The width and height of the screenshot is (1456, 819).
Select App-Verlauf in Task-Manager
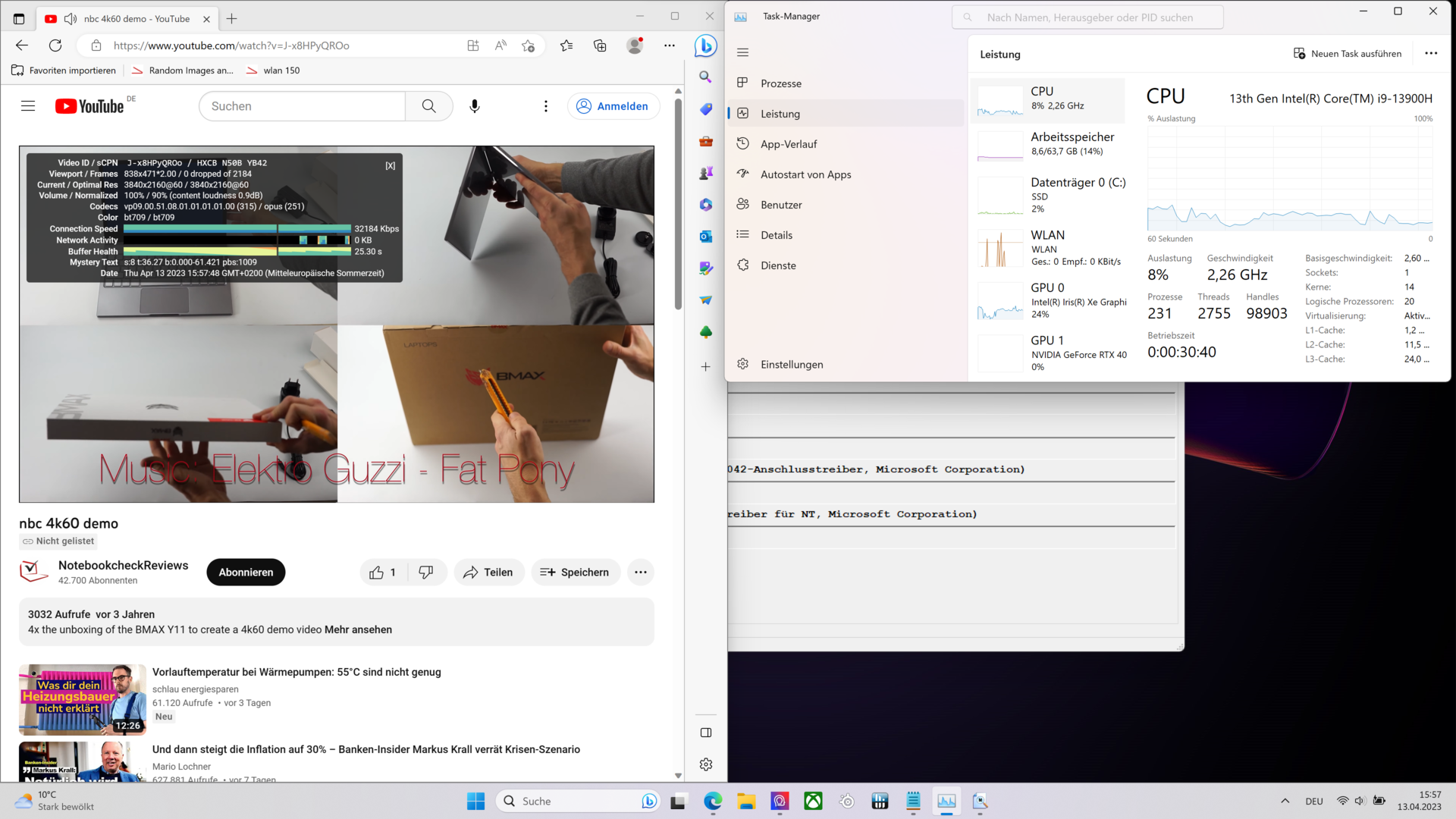[846, 144]
